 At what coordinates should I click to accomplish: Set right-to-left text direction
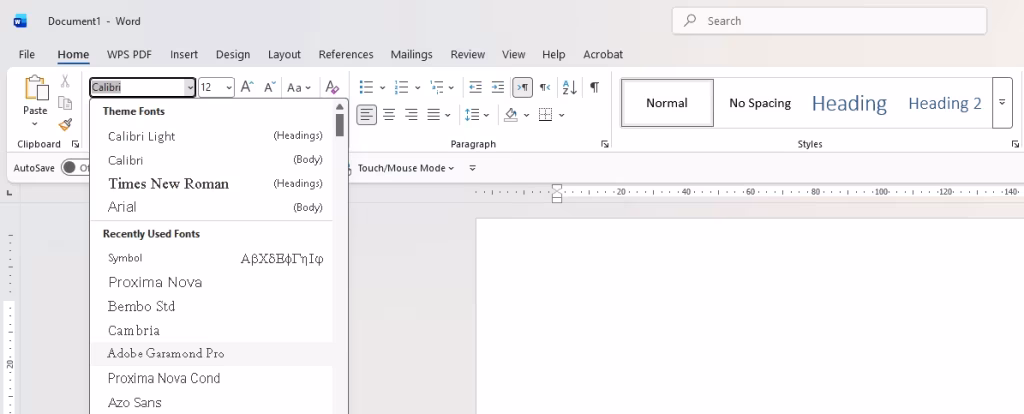click(545, 87)
